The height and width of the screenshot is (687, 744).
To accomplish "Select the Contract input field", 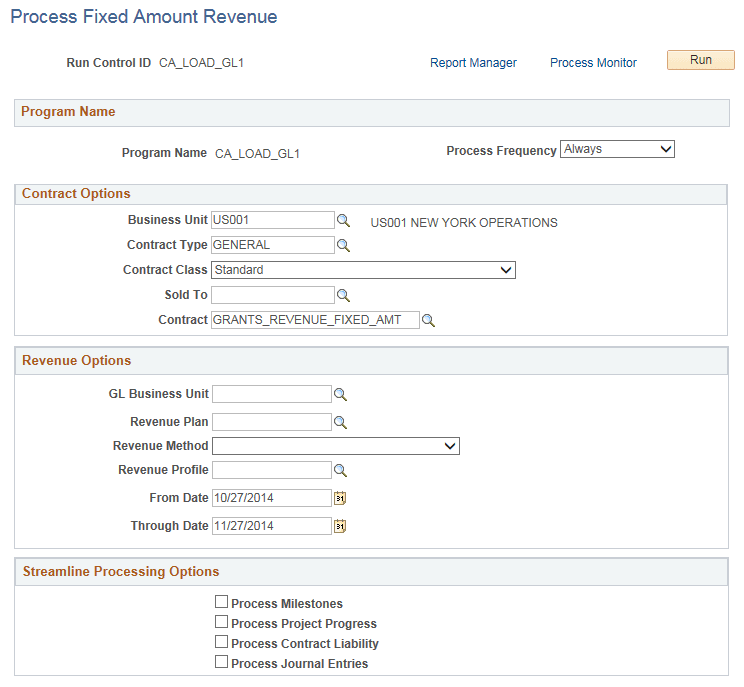I will (315, 320).
